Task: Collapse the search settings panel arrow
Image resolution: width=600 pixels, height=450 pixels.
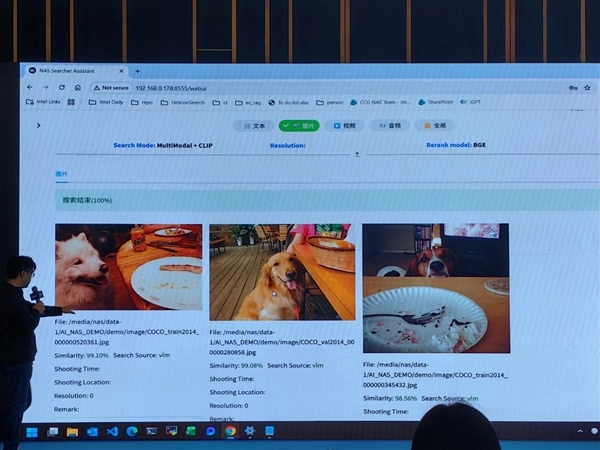Action: (x=357, y=154)
